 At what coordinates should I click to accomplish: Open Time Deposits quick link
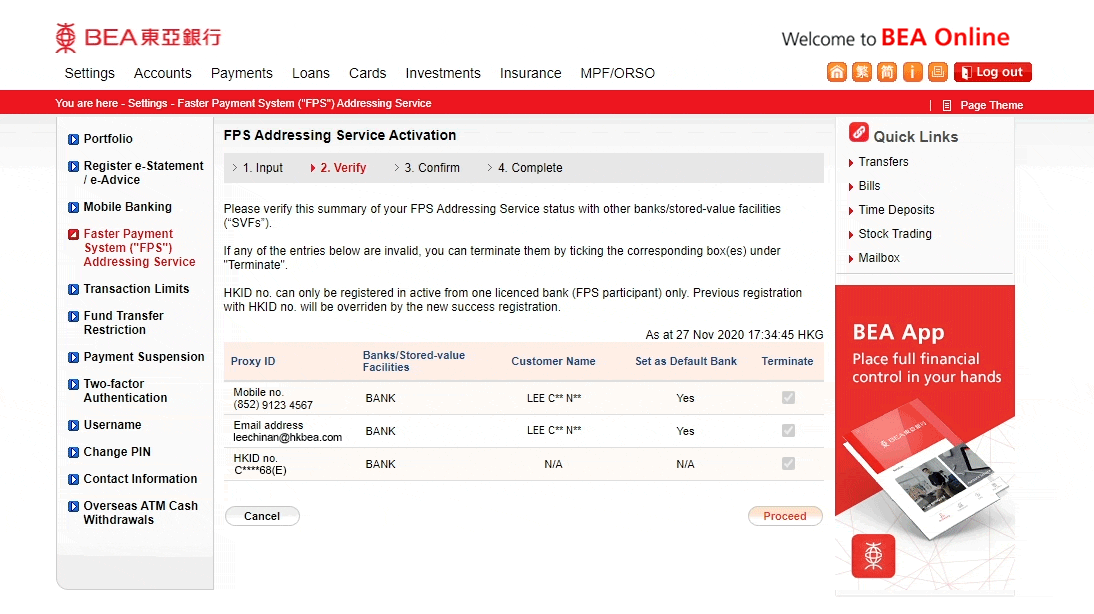[x=896, y=210]
